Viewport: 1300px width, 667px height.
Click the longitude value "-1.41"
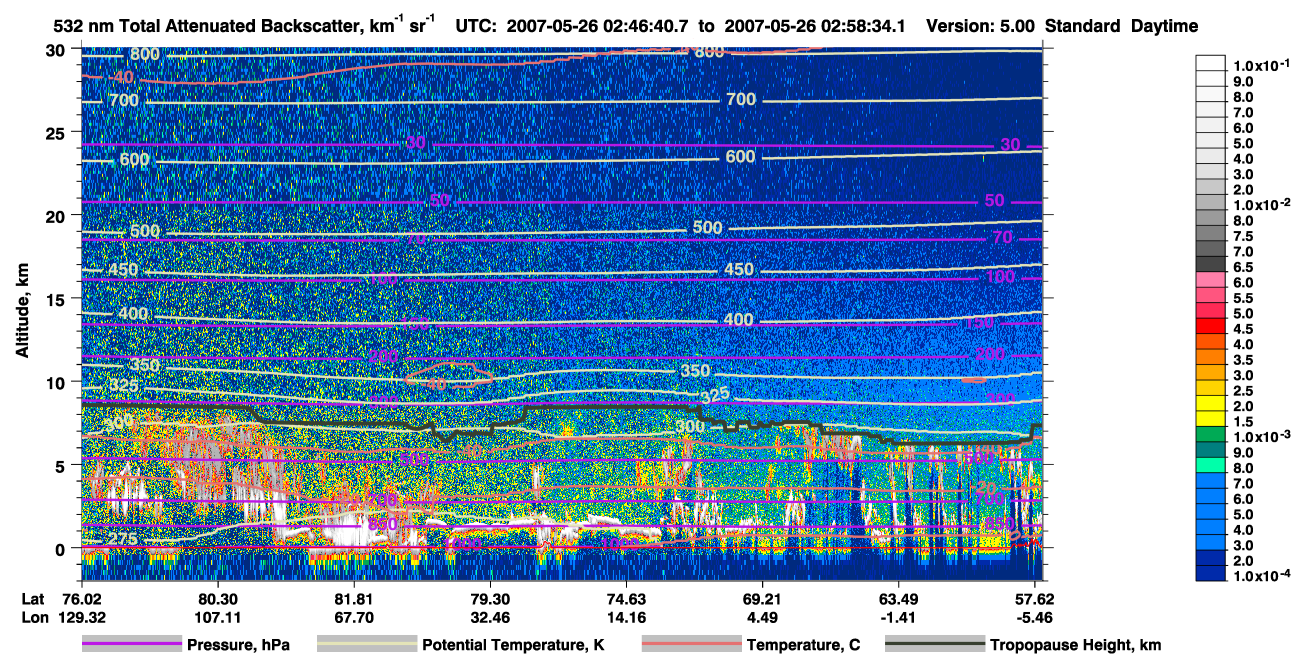(898, 616)
